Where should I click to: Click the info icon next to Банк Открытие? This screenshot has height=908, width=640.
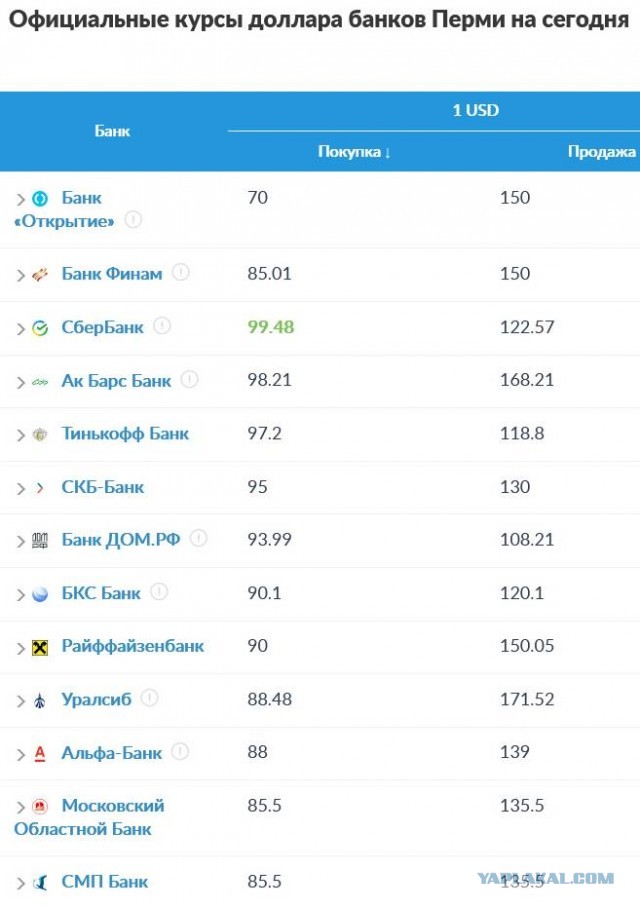pyautogui.click(x=133, y=220)
